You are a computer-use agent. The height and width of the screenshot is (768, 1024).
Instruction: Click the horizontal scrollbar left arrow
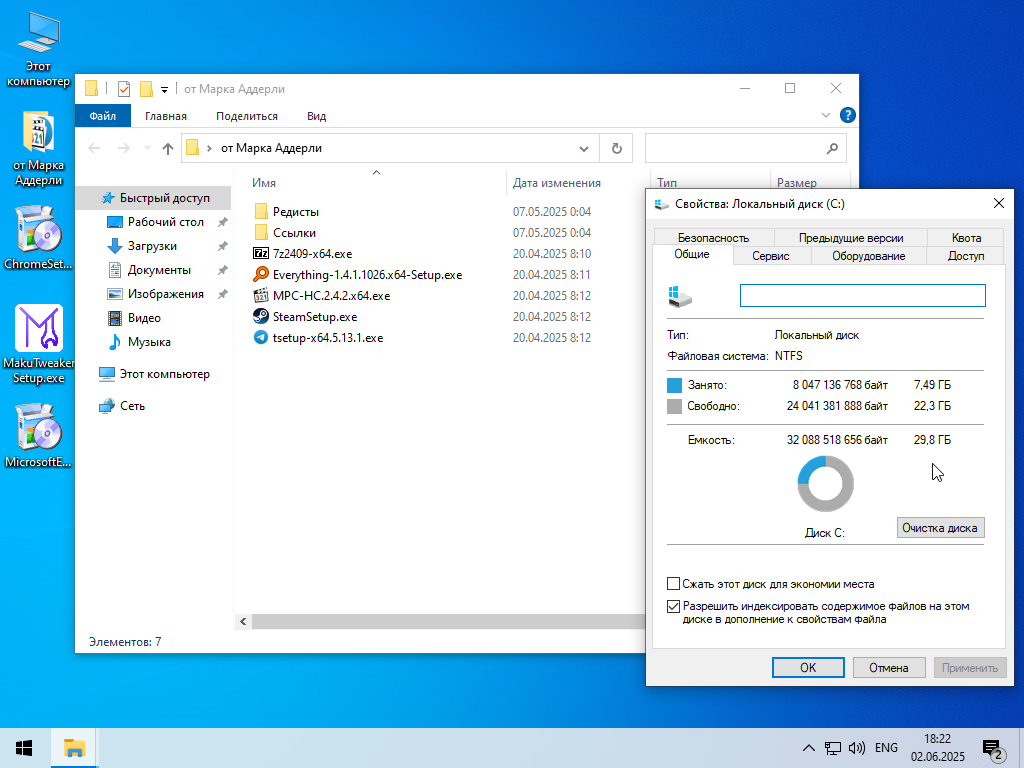243,621
